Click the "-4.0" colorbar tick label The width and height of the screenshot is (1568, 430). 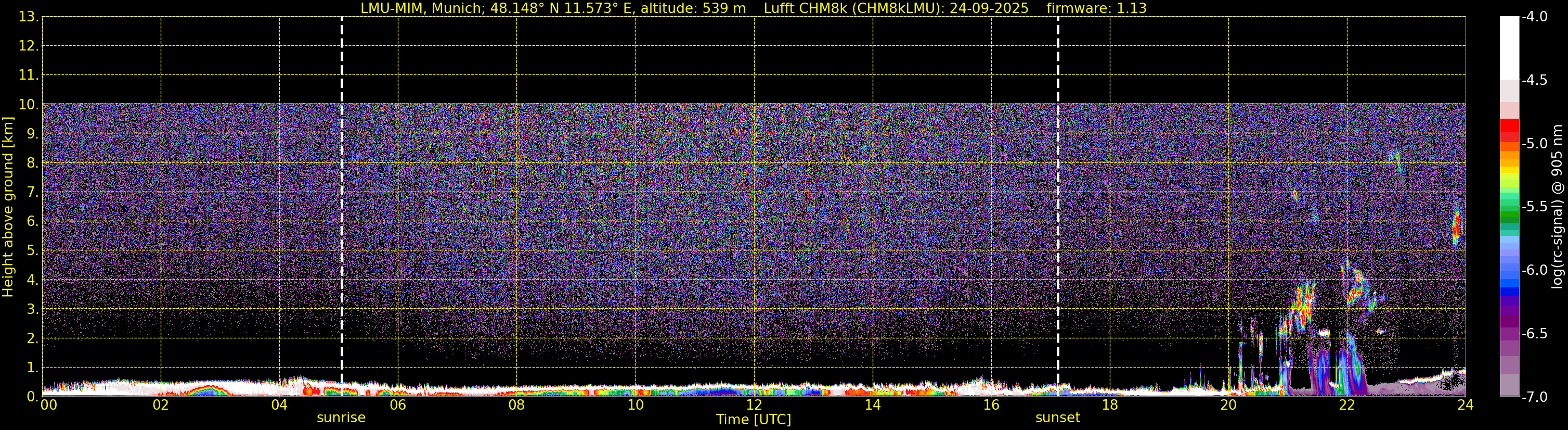coord(1535,17)
